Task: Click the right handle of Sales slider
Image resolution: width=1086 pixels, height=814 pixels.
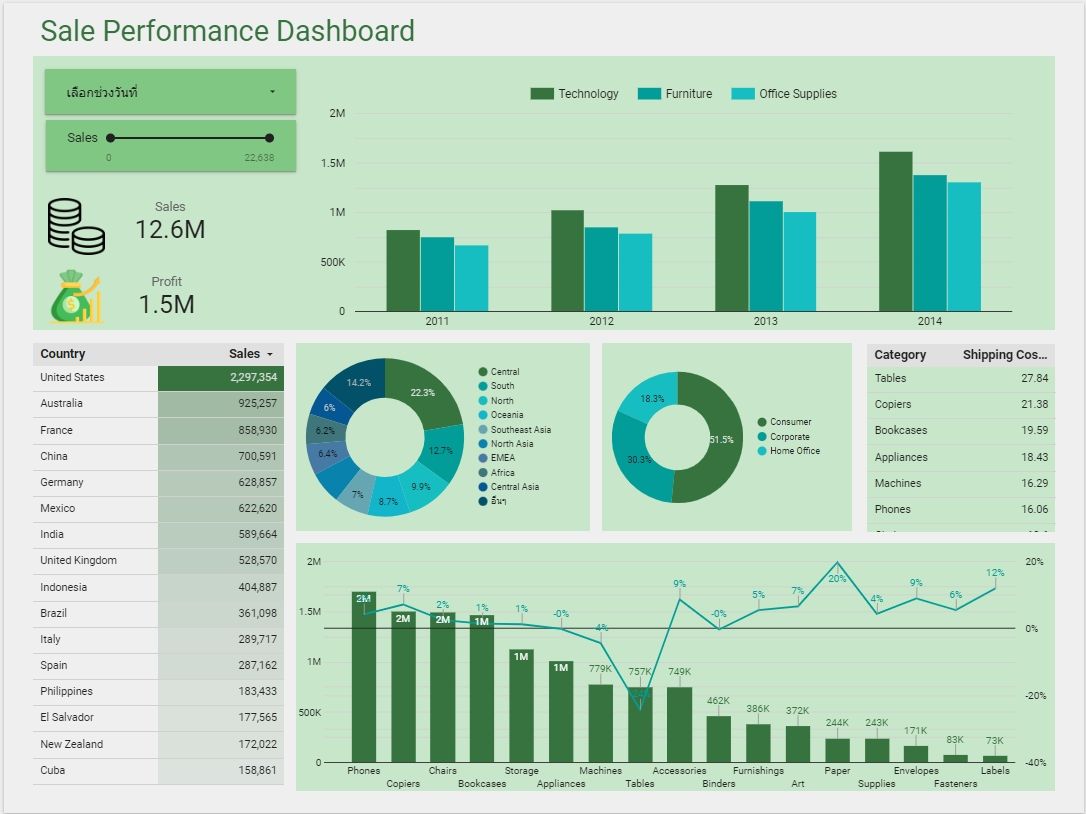Action: point(270,138)
